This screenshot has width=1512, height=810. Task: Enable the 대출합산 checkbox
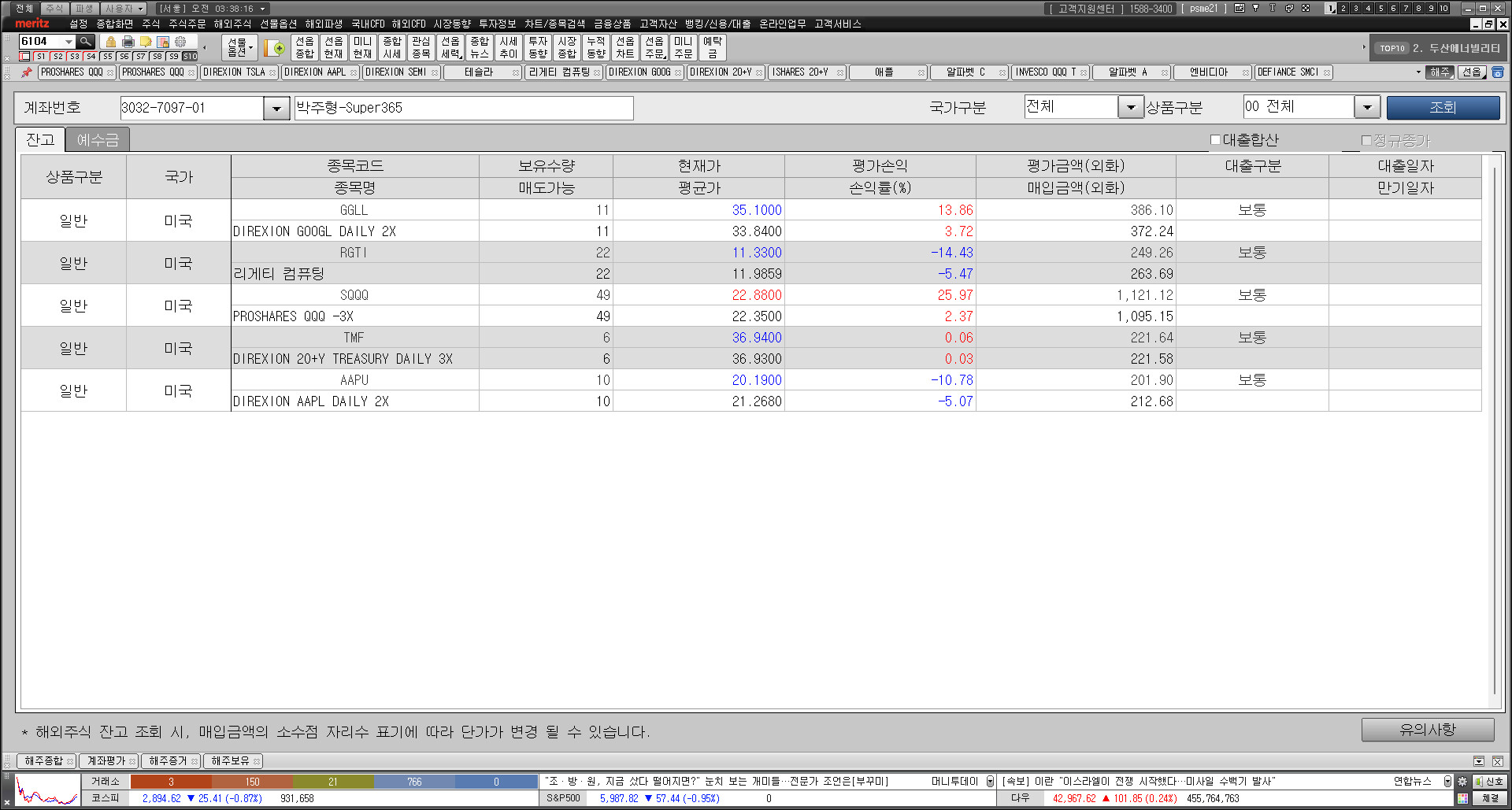(1215, 140)
